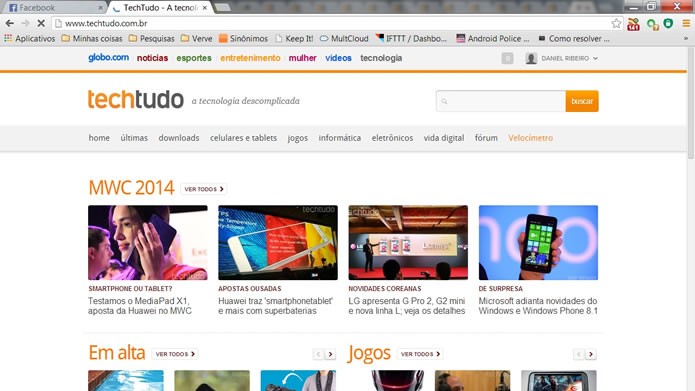Image resolution: width=695 pixels, height=391 pixels.
Task: Close the TechTudo tab
Action: tap(205, 8)
